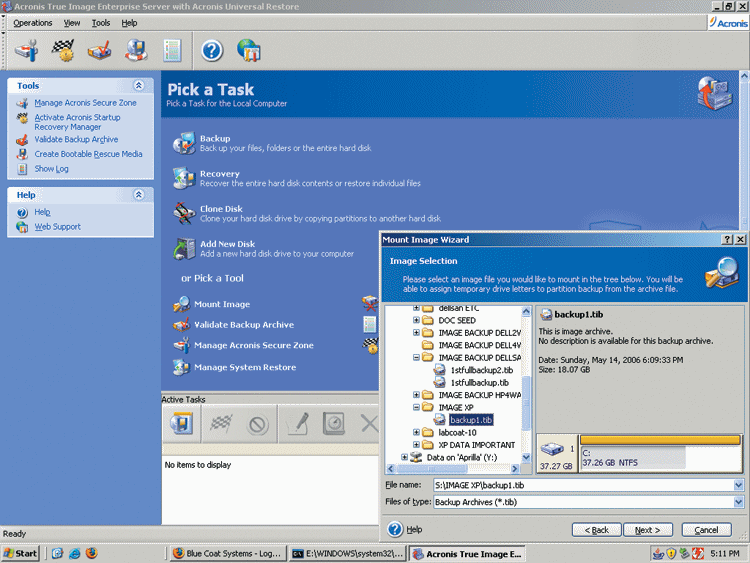Screen dimensions: 750x563
Task: Click the blue Help question mark toolbar icon
Action: tap(212, 51)
